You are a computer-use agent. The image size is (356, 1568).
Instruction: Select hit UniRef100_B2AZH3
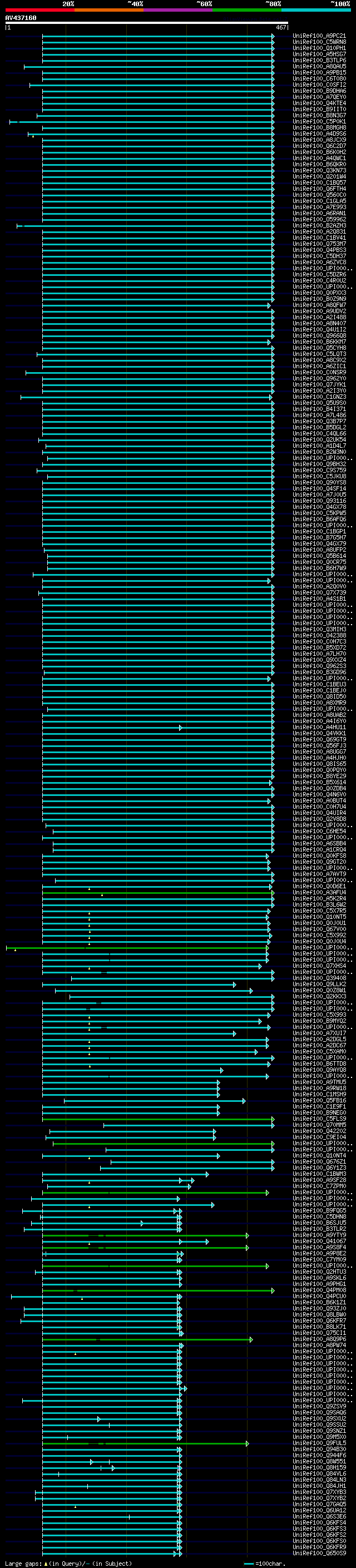(x=319, y=226)
